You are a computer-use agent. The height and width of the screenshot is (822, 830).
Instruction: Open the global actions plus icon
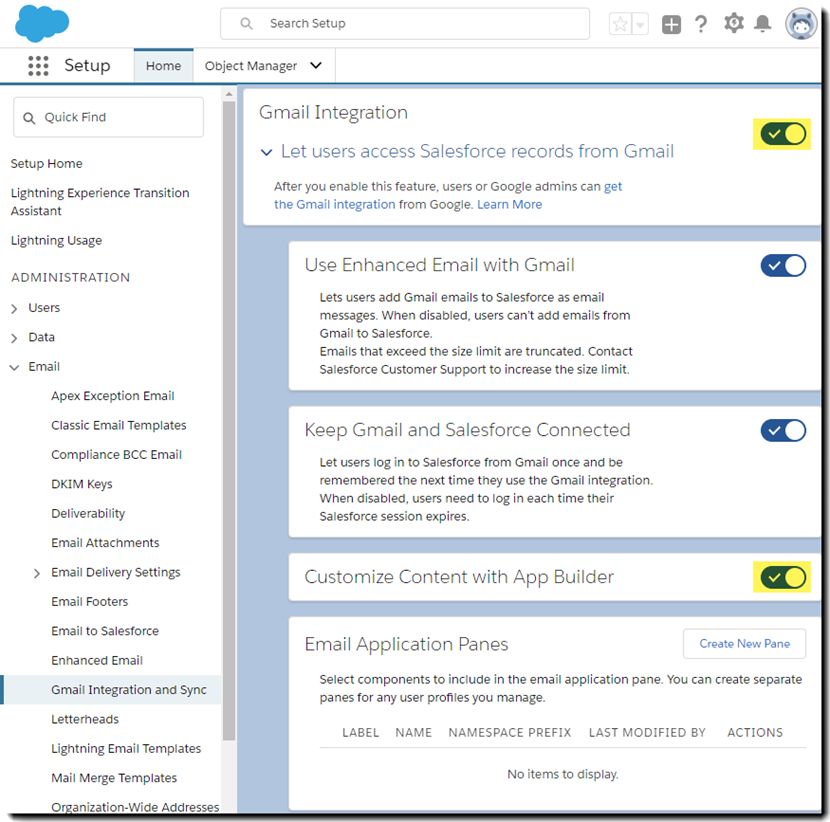pyautogui.click(x=671, y=24)
